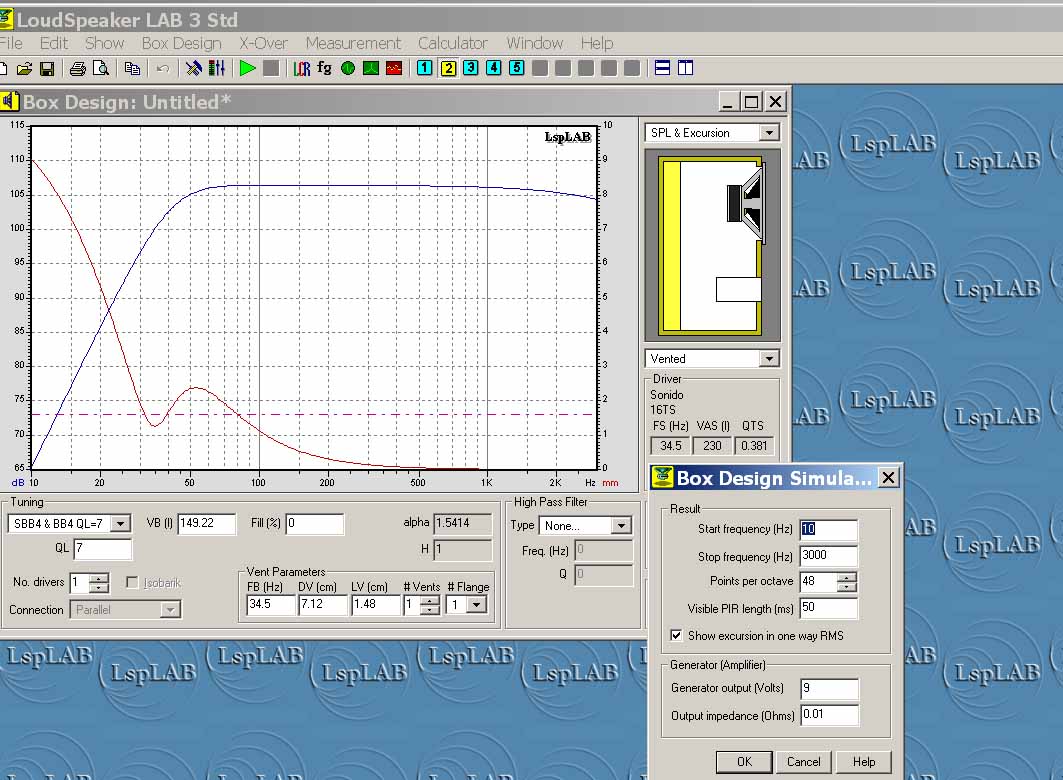Expand the Vented box type dropdown
Image resolution: width=1063 pixels, height=780 pixels.
(768, 359)
